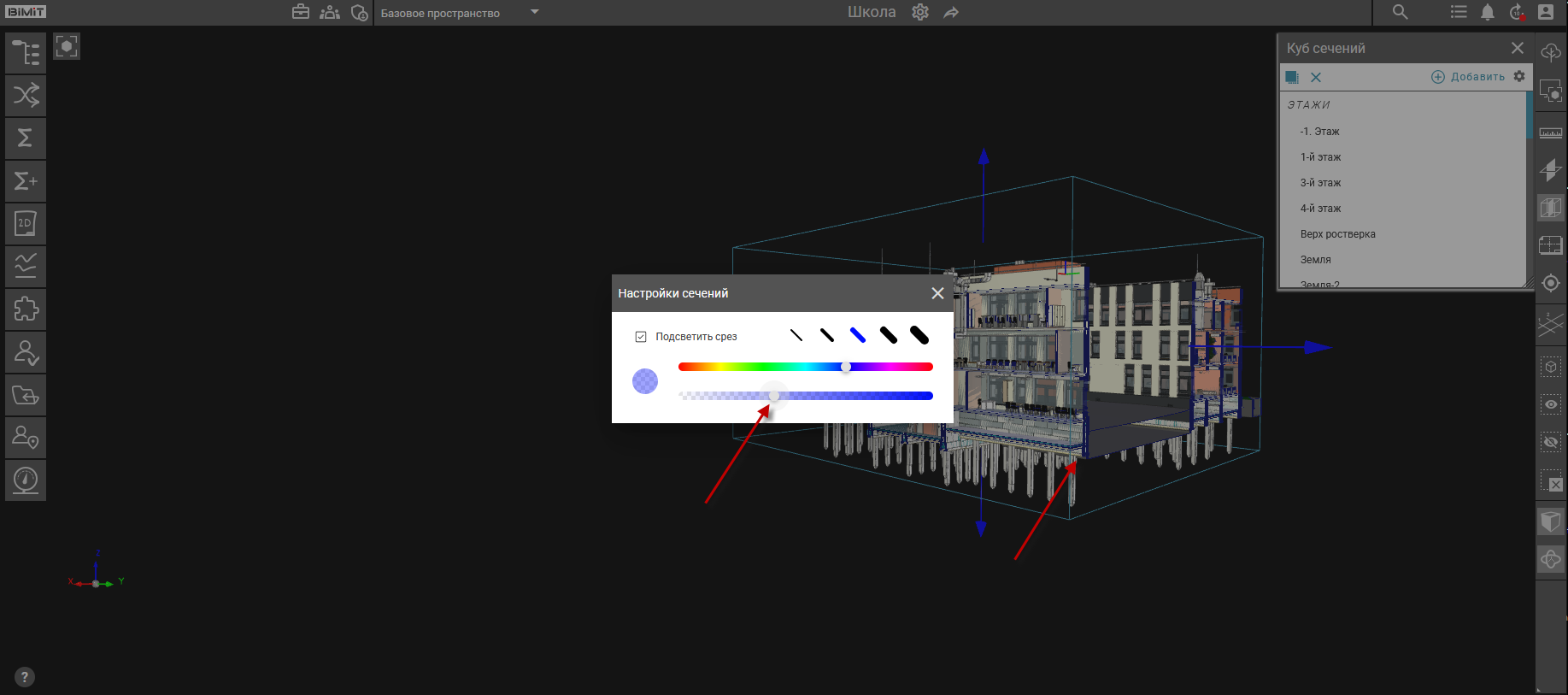Open notifications bell icon

(1488, 12)
